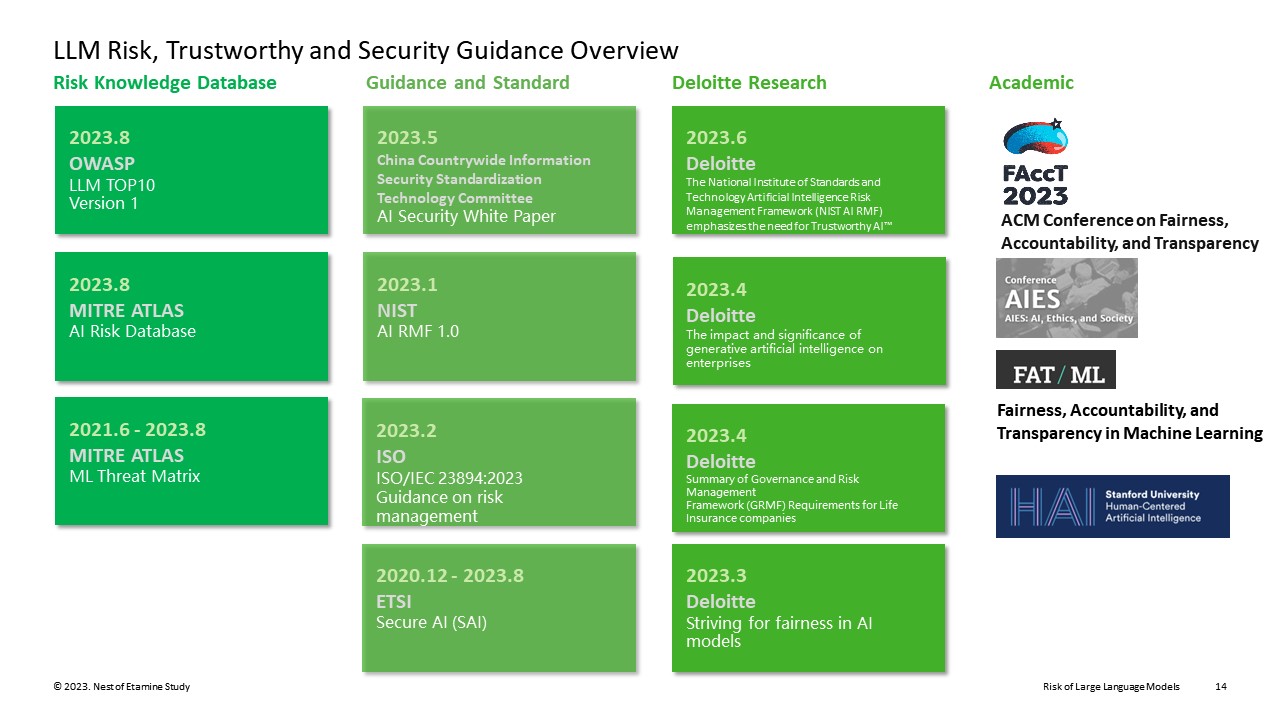Viewport: 1280px width, 720px height.
Task: Click the 'Deloitte Research' column heading
Action: [x=750, y=83]
